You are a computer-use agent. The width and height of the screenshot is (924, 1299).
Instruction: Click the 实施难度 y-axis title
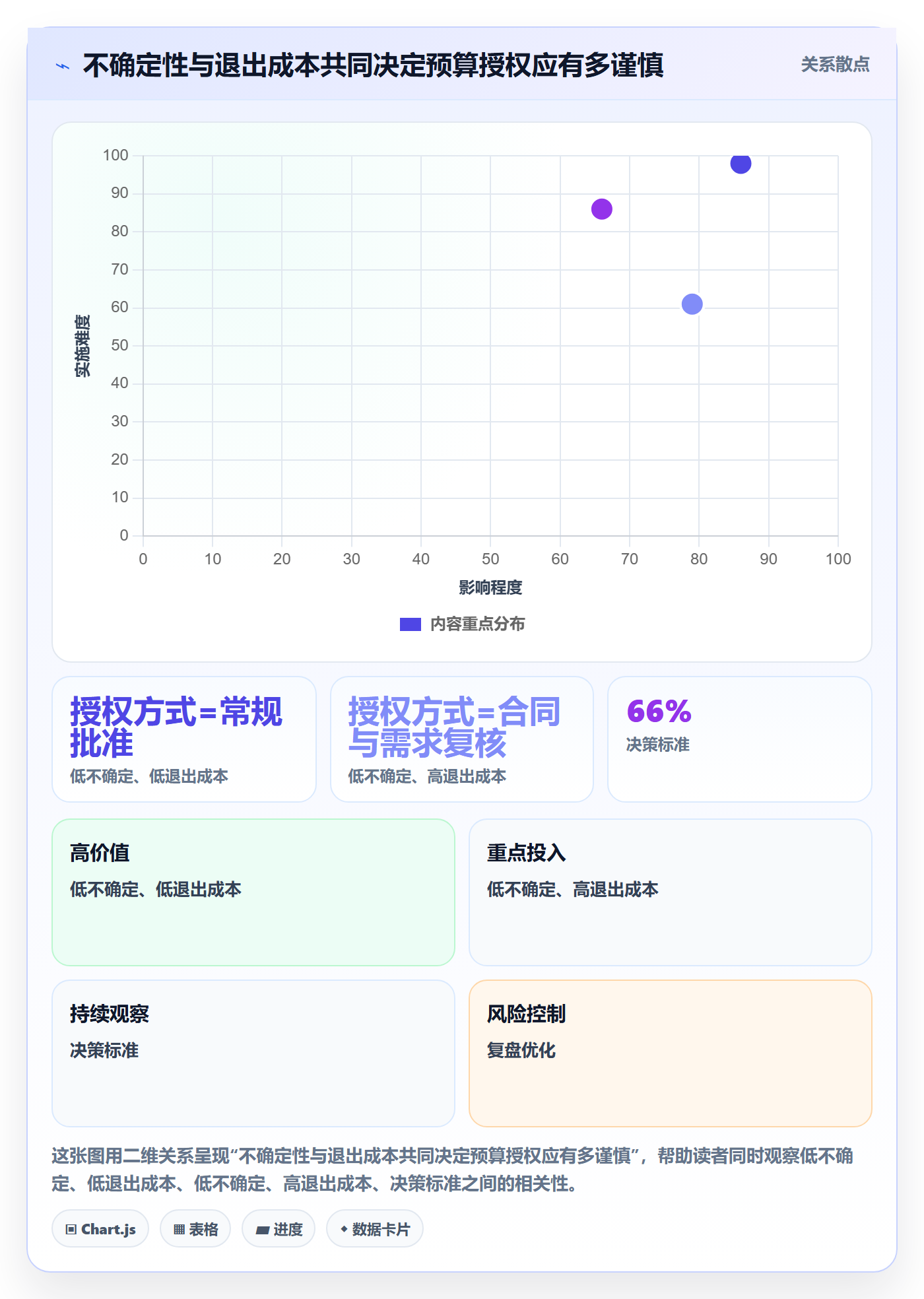82,346
